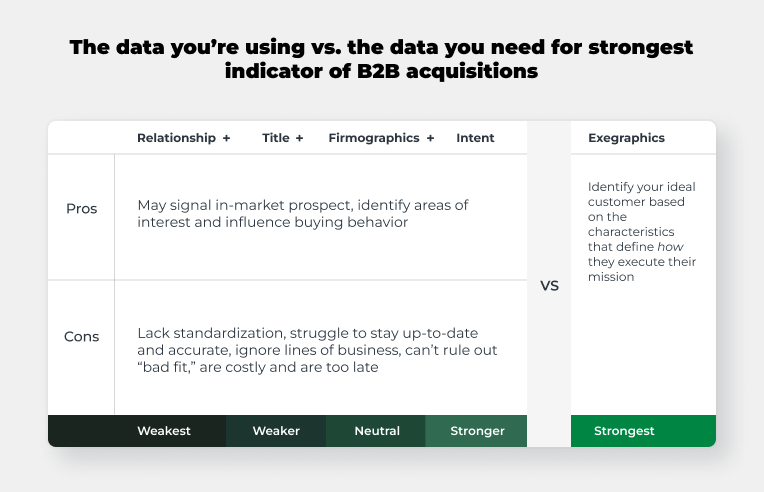
Task: Click the green Strongest bar
Action: (x=643, y=431)
